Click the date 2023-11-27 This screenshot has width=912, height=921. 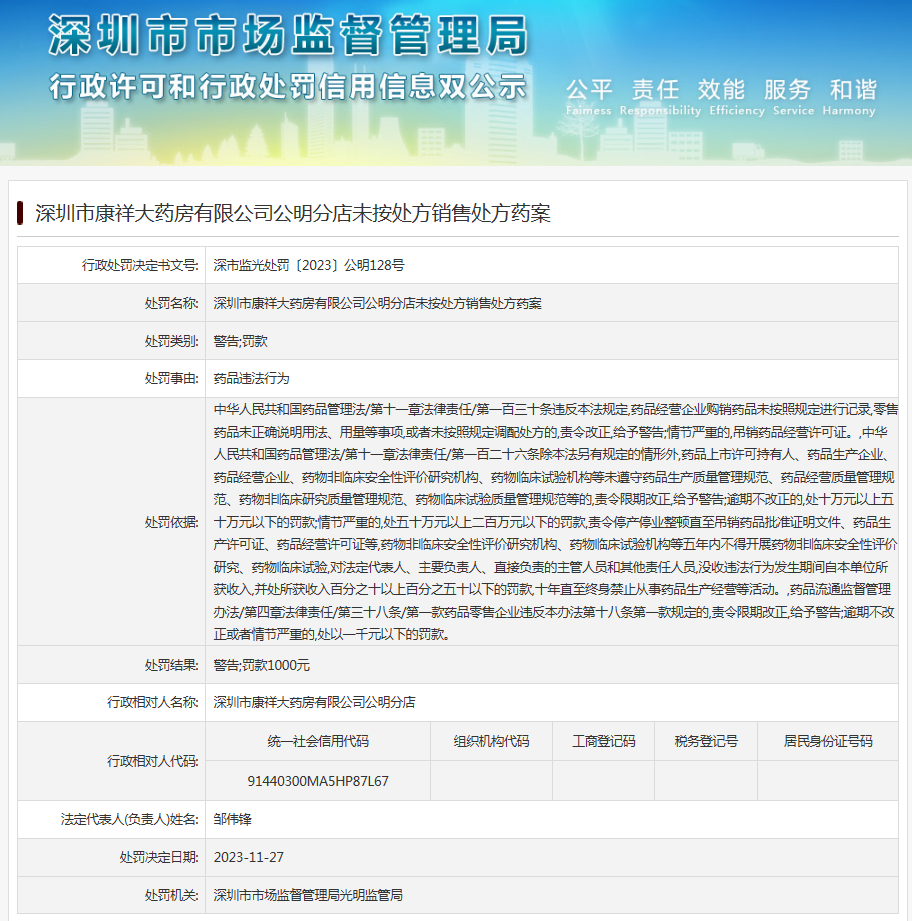[x=248, y=858]
